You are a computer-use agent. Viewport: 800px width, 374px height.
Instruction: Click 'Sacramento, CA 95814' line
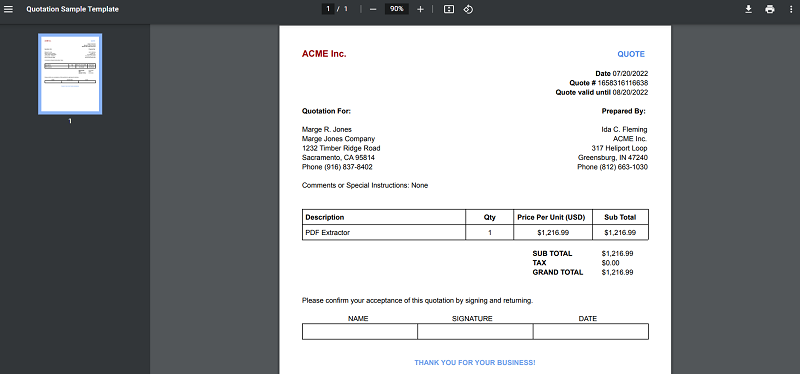pos(338,158)
